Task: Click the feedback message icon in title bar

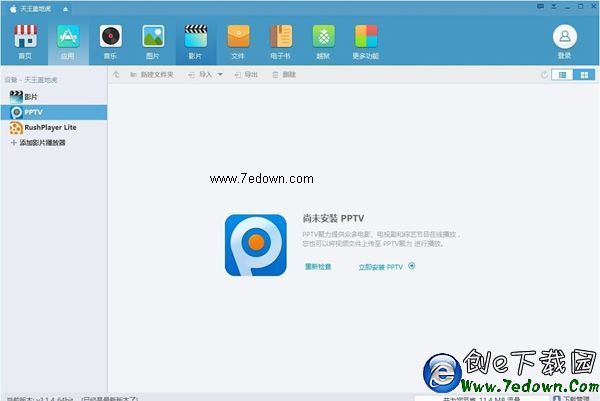Action: click(540, 6)
